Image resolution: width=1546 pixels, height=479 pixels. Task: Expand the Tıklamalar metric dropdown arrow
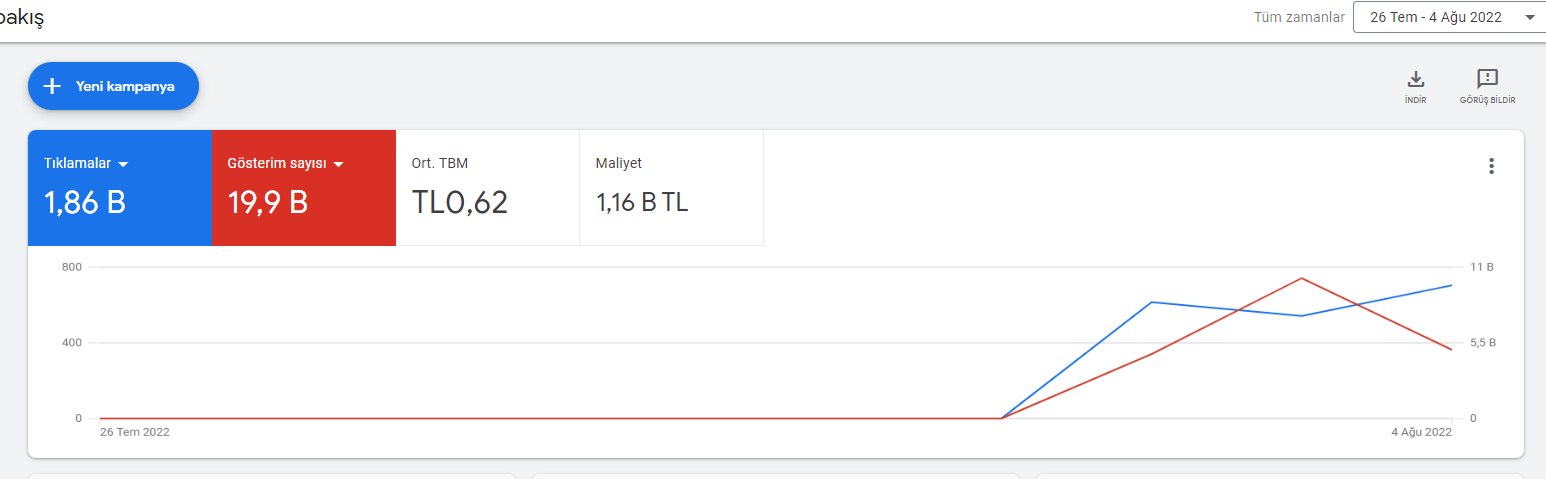[123, 164]
